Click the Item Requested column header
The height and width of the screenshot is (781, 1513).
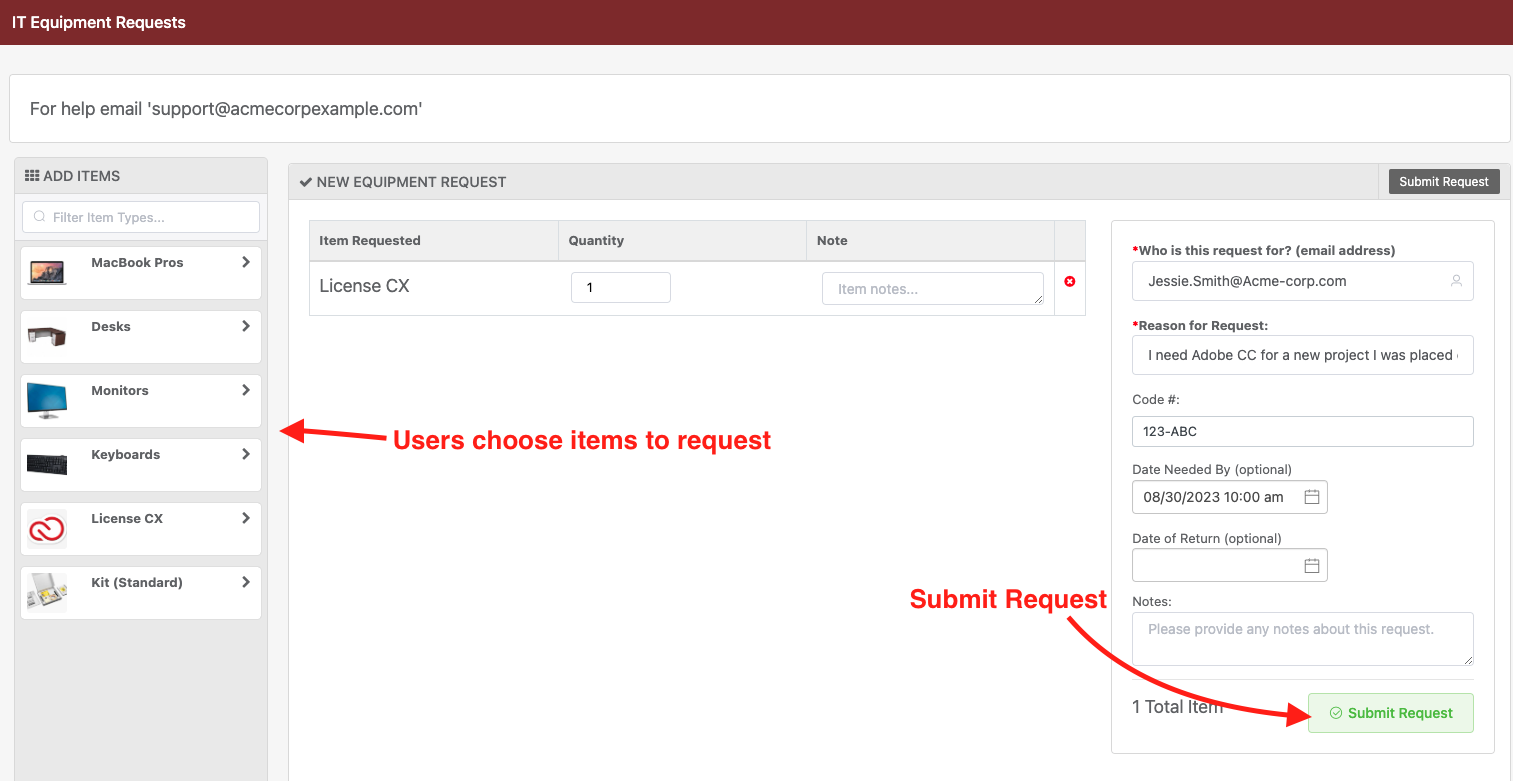tap(370, 240)
